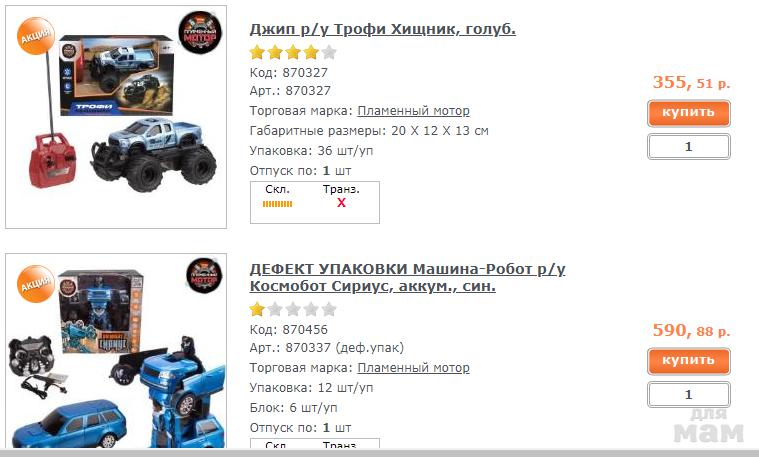Click the fifth star of Космобот Сириус rating

point(329,309)
